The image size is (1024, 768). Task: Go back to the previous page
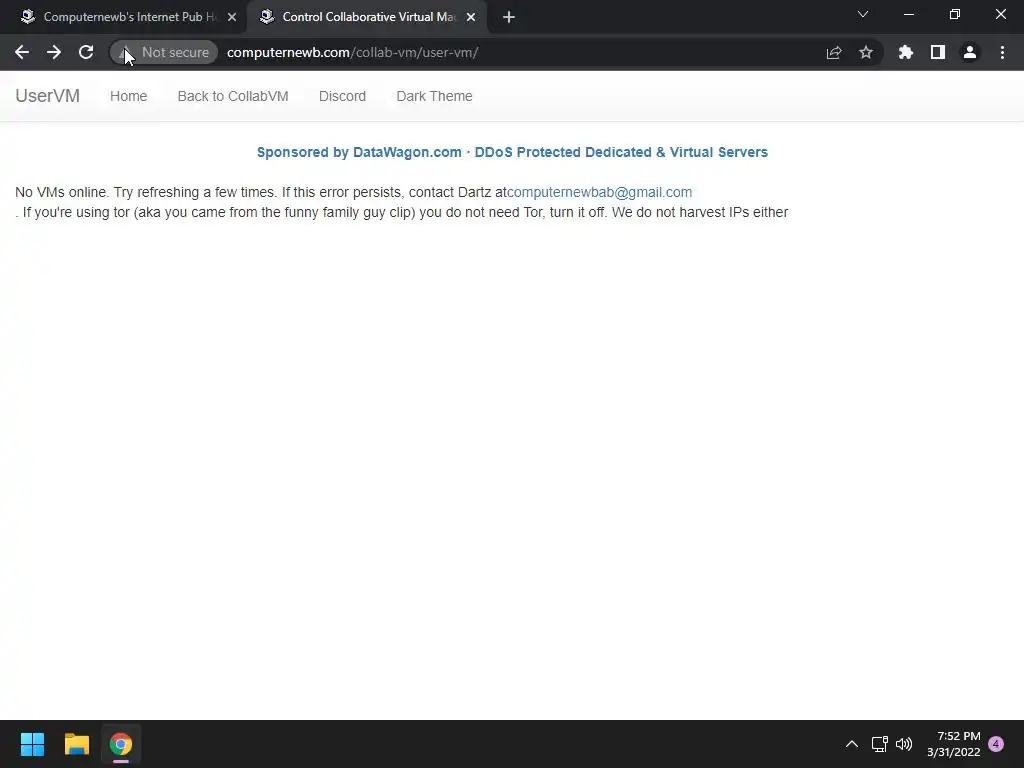coord(22,52)
